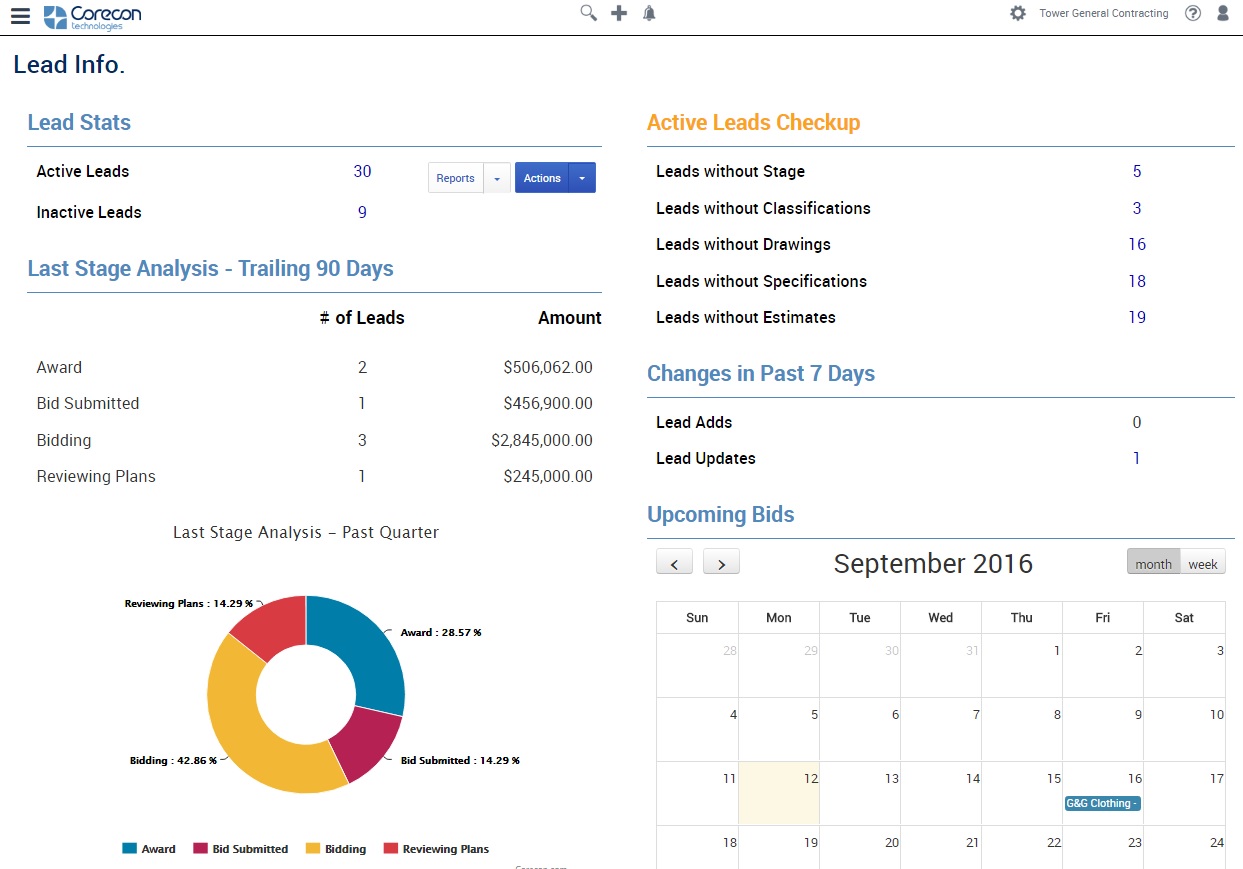This screenshot has width=1243, height=869.
Task: Go to next month in calendar
Action: [x=721, y=563]
